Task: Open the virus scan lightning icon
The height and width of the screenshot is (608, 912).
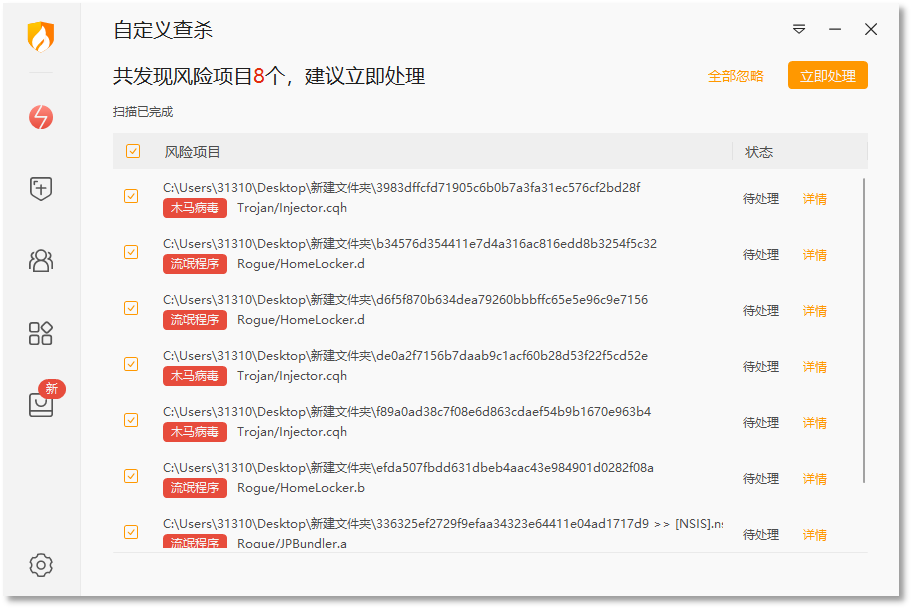Action: [x=41, y=117]
